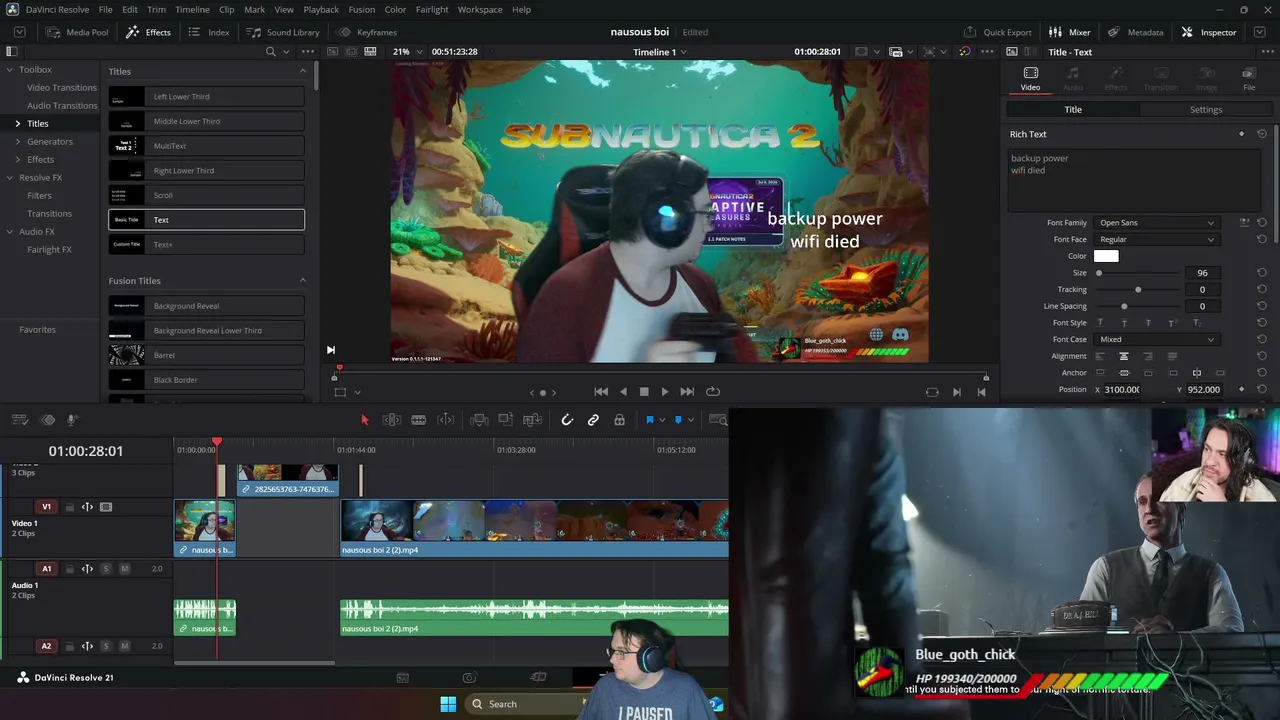Click the A1 track destination button

[46, 569]
